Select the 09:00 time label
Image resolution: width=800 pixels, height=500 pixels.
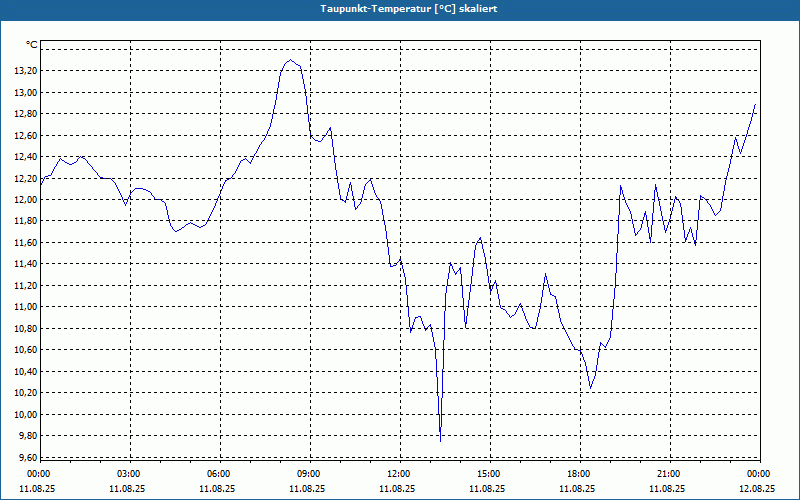click(x=308, y=474)
